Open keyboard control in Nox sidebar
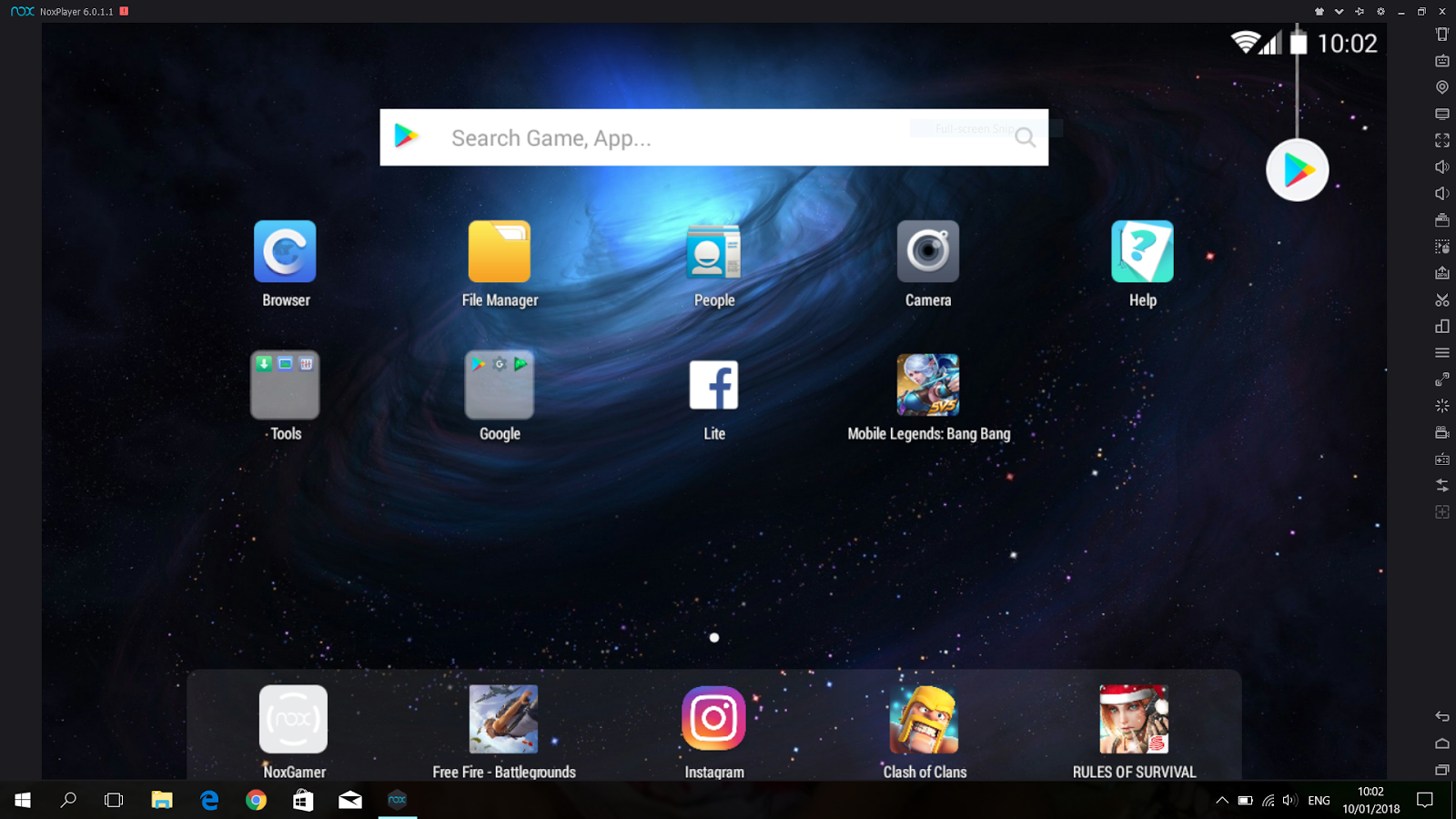The height and width of the screenshot is (819, 1456). (1442, 61)
